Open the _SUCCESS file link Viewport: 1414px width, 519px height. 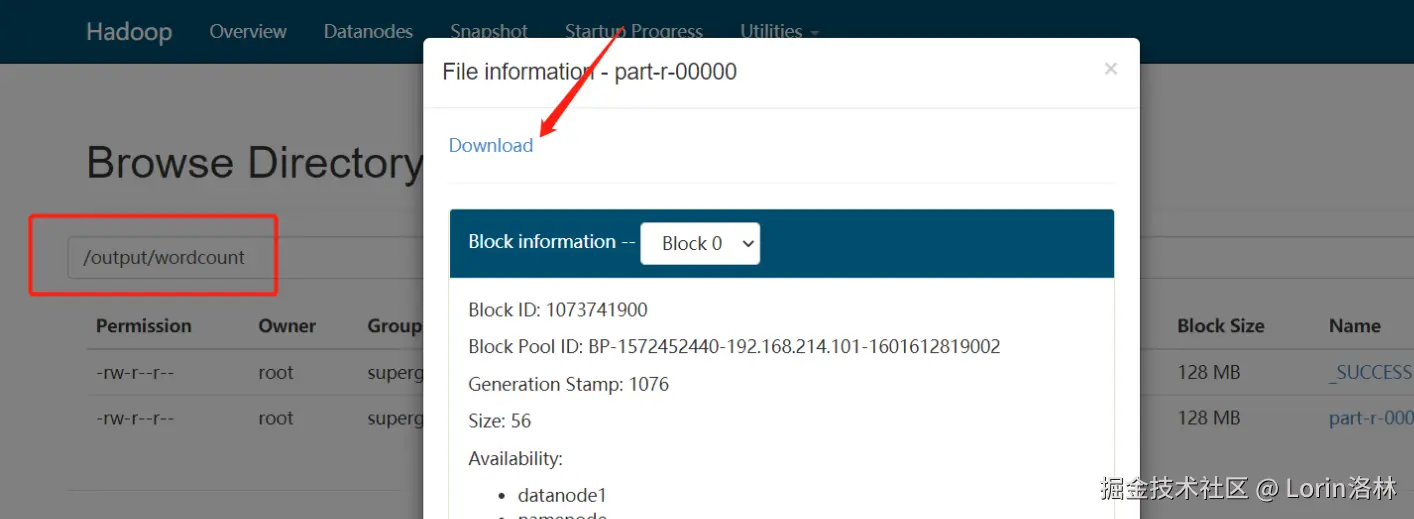1369,372
